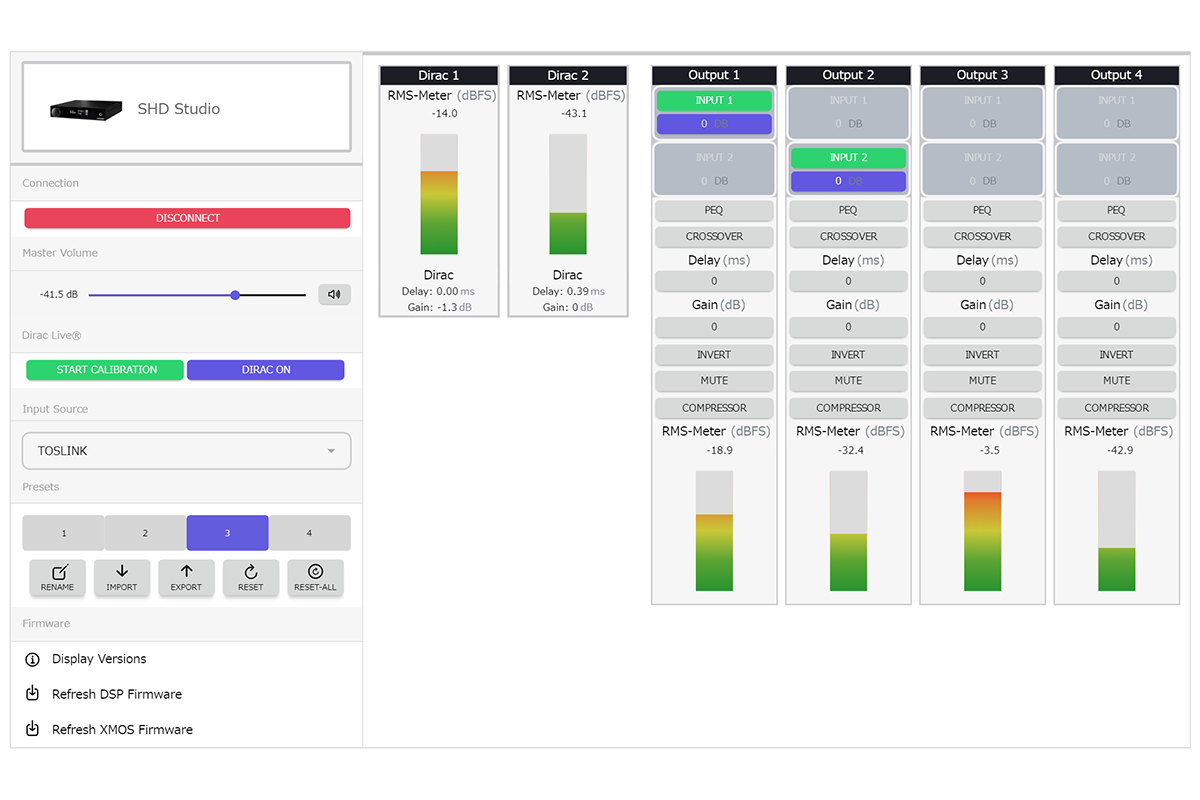This screenshot has width=1200, height=800.
Task: Select preset 1 tab
Action: click(64, 533)
